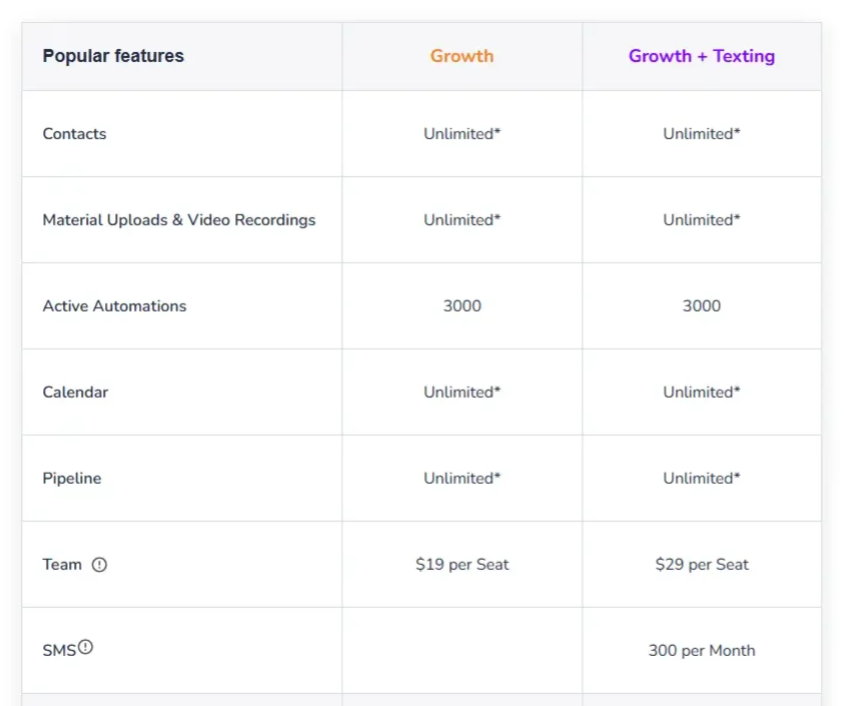Select the Growth + Texting column header
The height and width of the screenshot is (706, 844).
pyautogui.click(x=701, y=56)
